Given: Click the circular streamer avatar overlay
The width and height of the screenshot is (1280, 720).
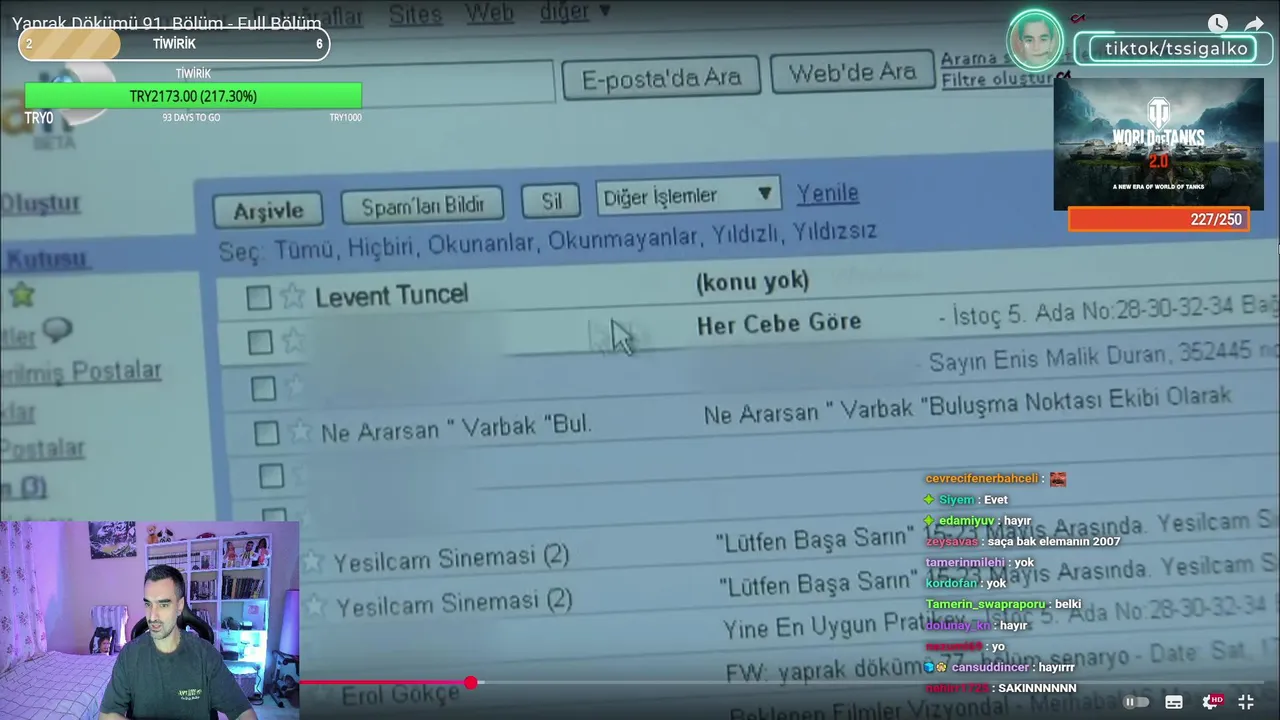Looking at the screenshot, I should (x=1035, y=41).
